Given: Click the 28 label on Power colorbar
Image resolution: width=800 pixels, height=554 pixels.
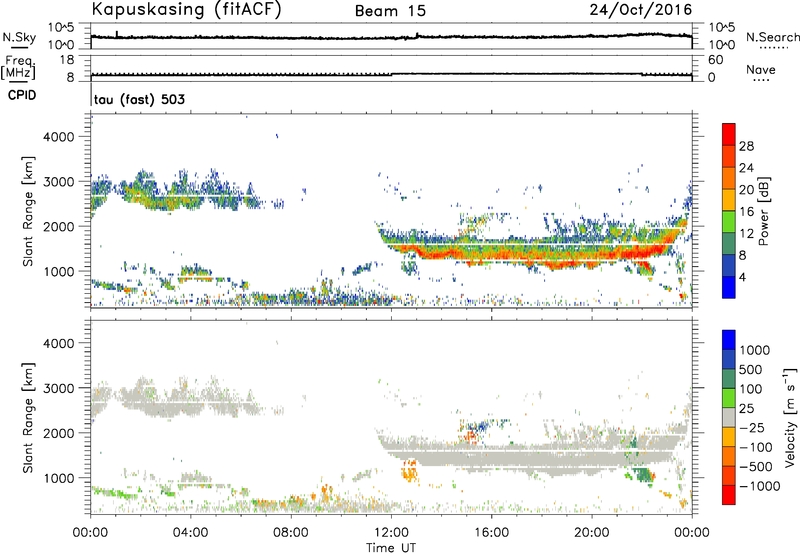Looking at the screenshot, I should (746, 146).
